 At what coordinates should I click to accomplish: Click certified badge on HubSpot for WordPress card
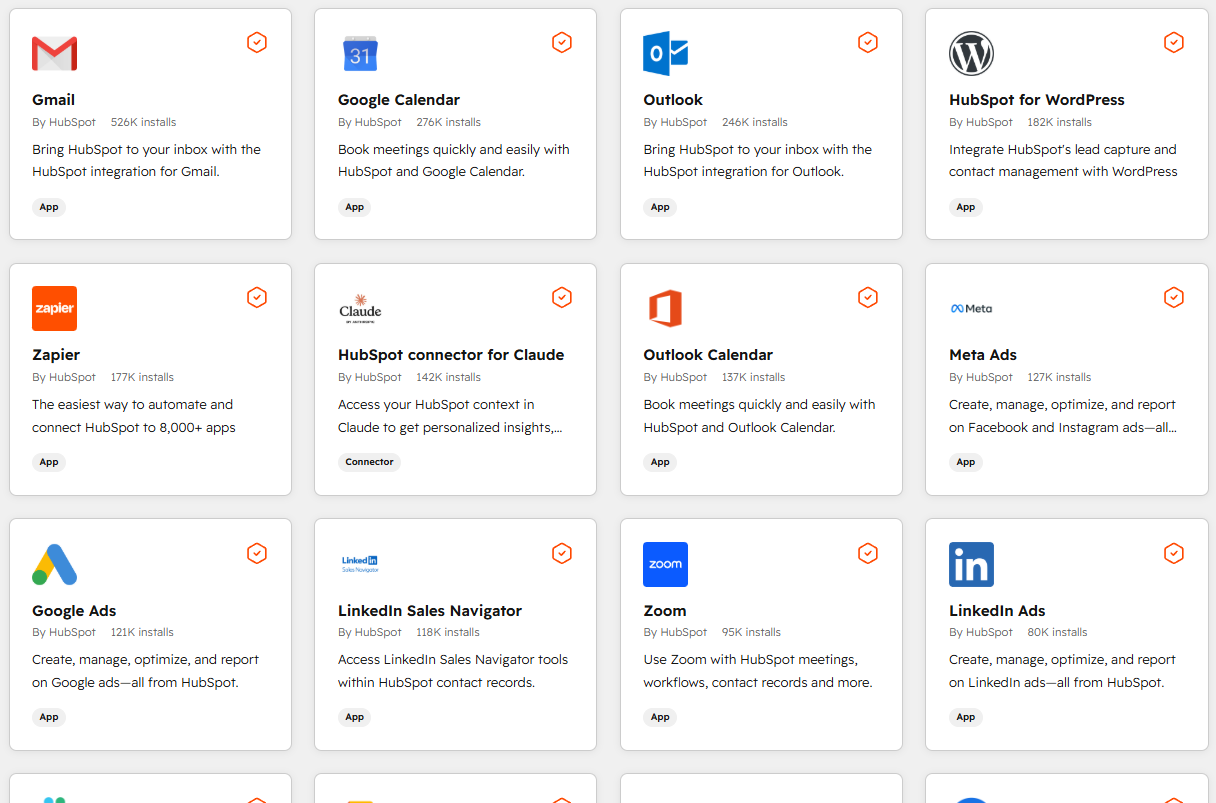pyautogui.click(x=1174, y=42)
